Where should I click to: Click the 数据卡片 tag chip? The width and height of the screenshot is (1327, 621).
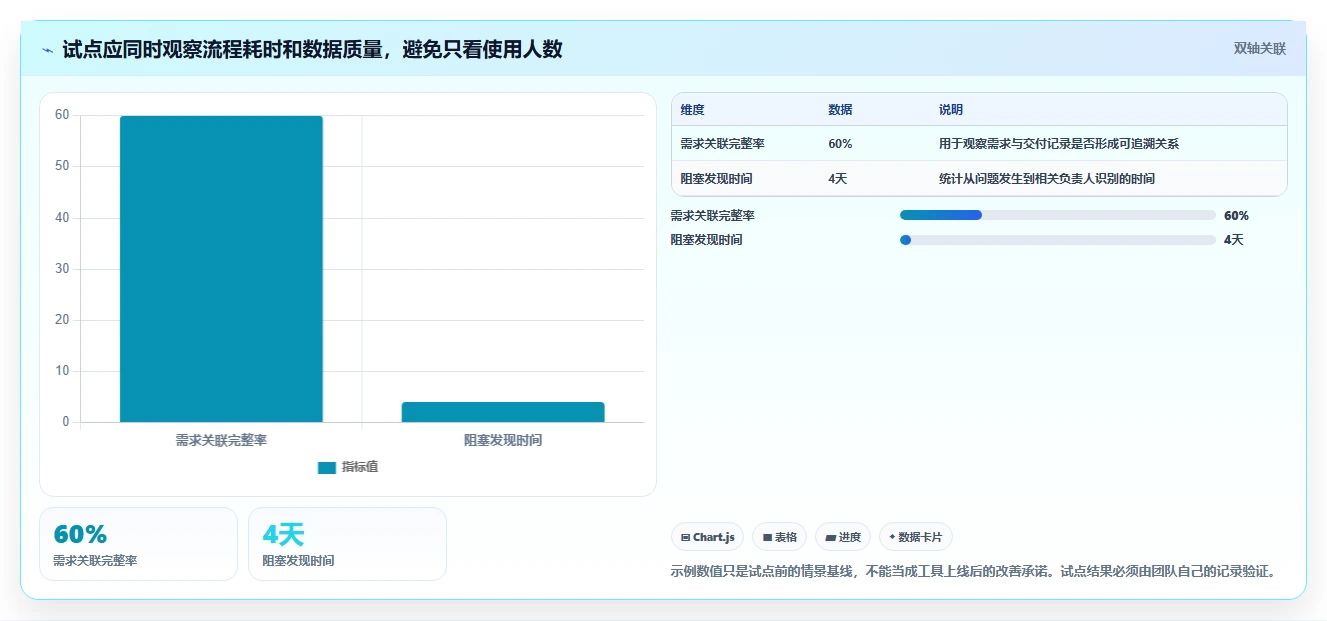pyautogui.click(x=916, y=537)
